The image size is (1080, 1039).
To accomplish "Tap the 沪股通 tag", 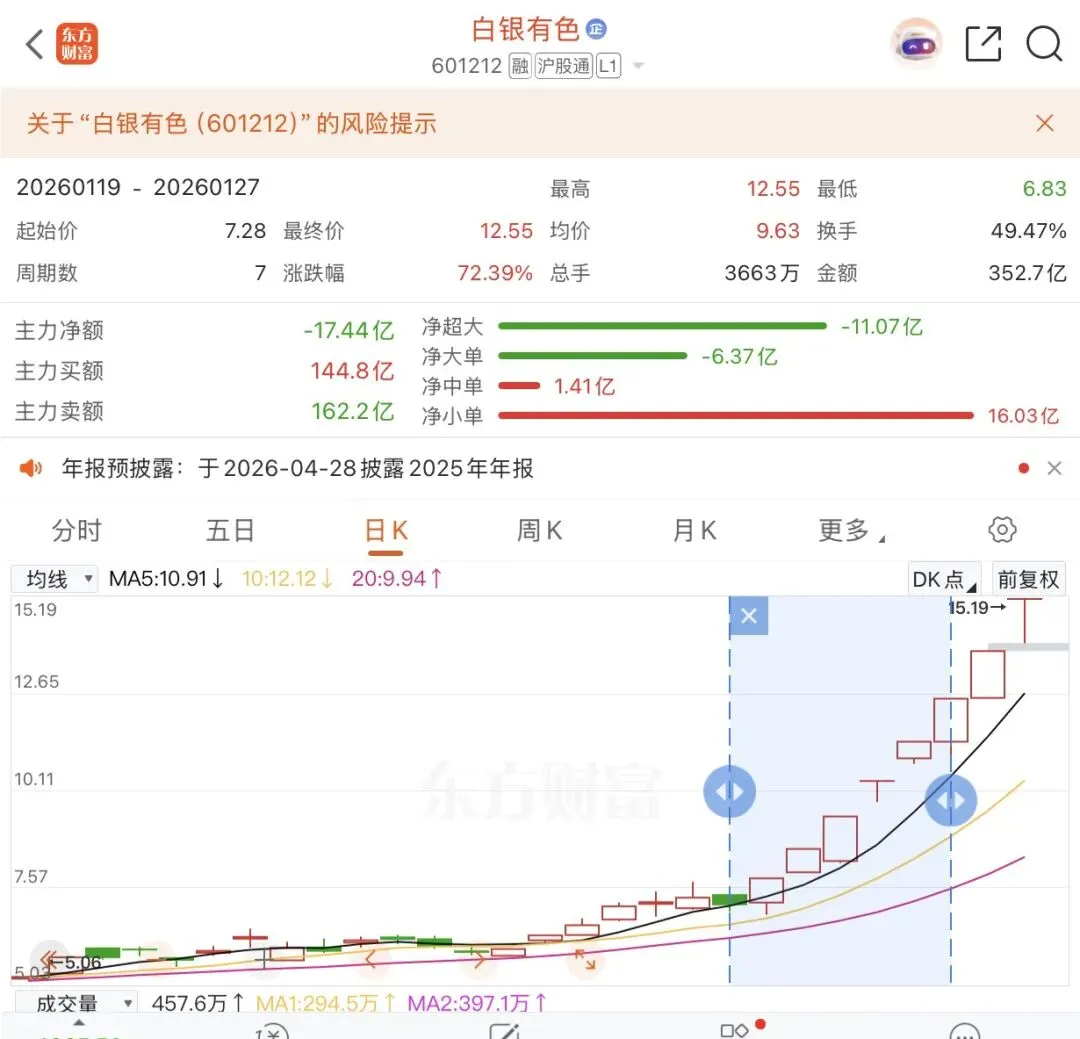I will (564, 66).
